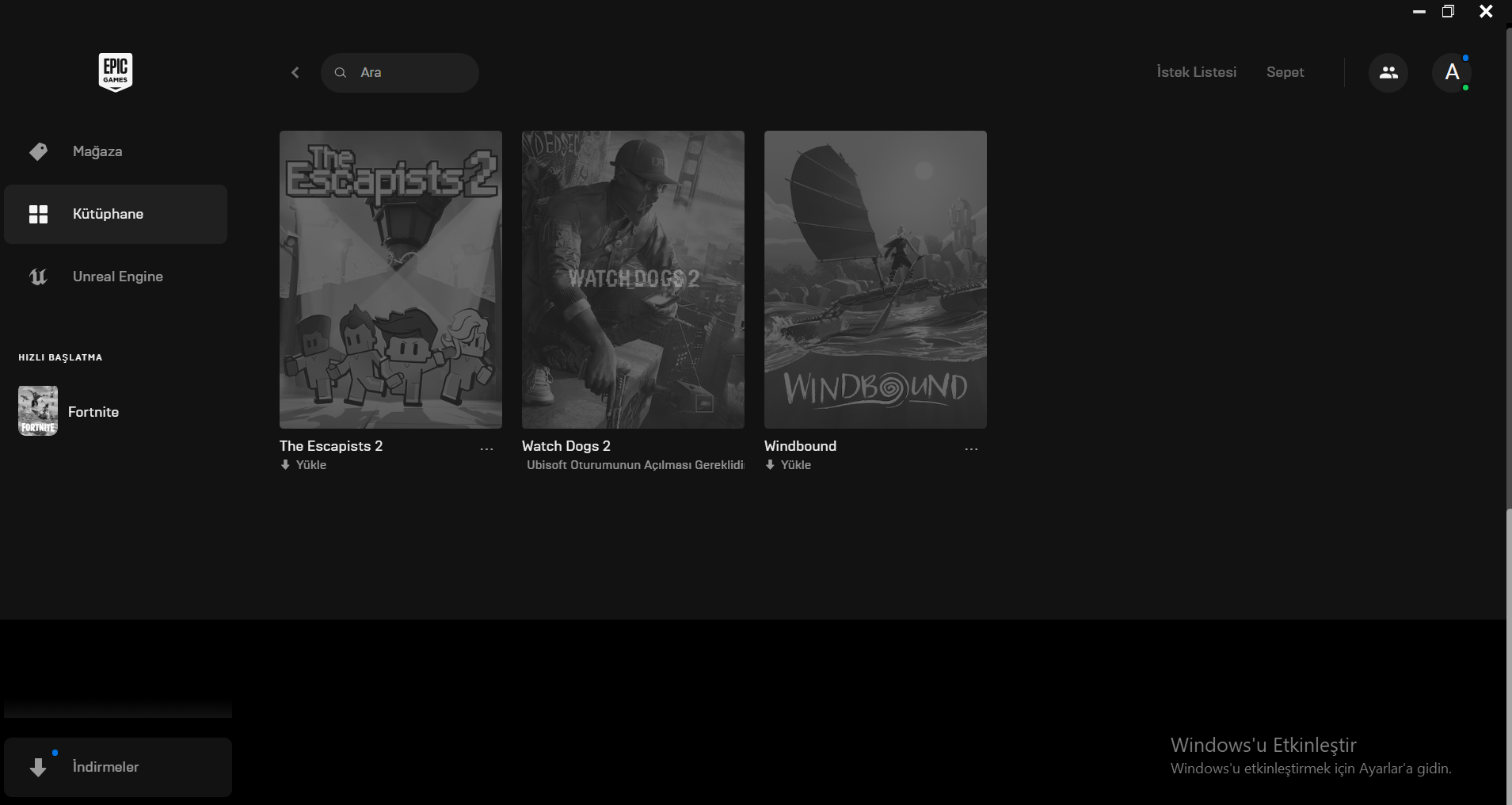Click the Mağaza tag icon

(x=38, y=151)
